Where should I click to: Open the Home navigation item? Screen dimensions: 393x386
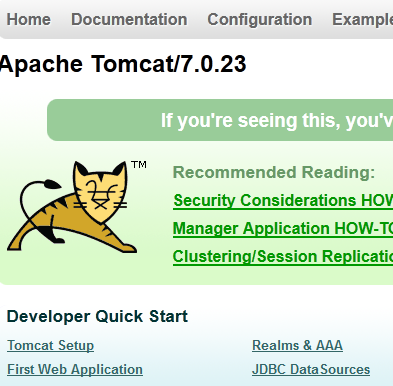tap(29, 19)
